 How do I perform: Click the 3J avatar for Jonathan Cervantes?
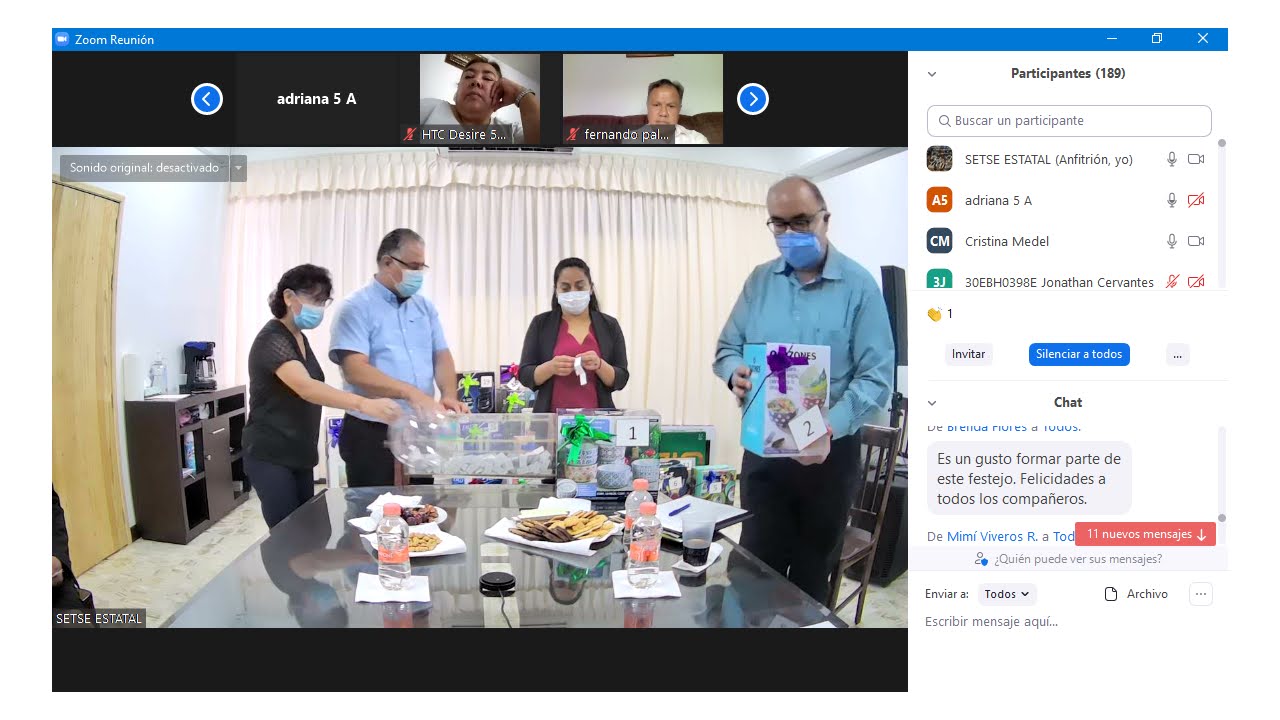pos(939,280)
